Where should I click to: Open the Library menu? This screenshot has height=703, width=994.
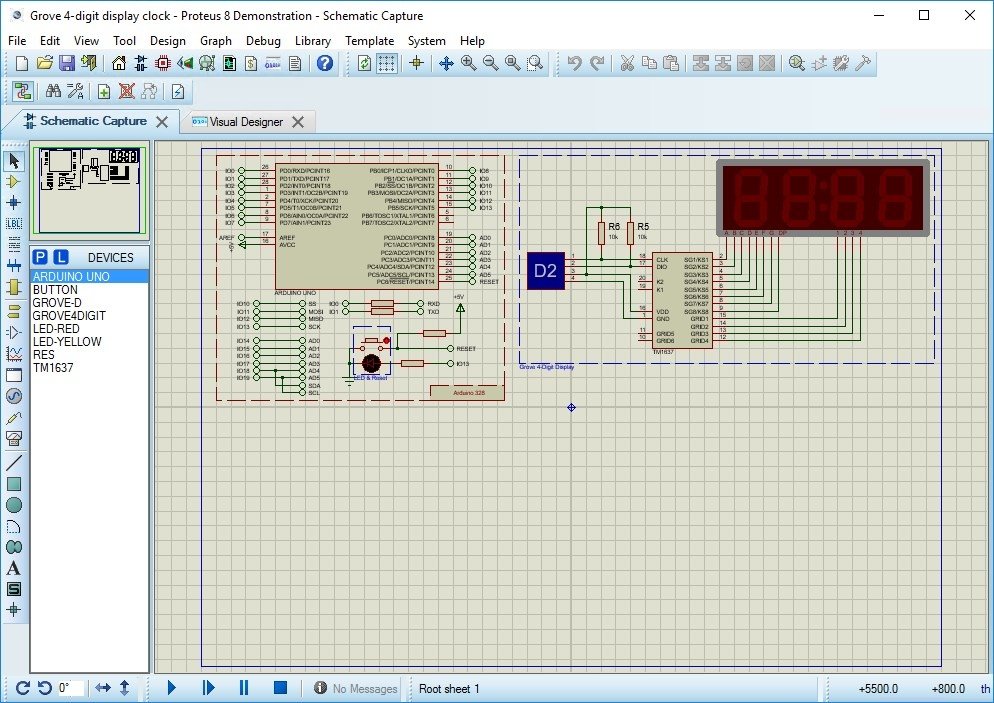point(313,41)
